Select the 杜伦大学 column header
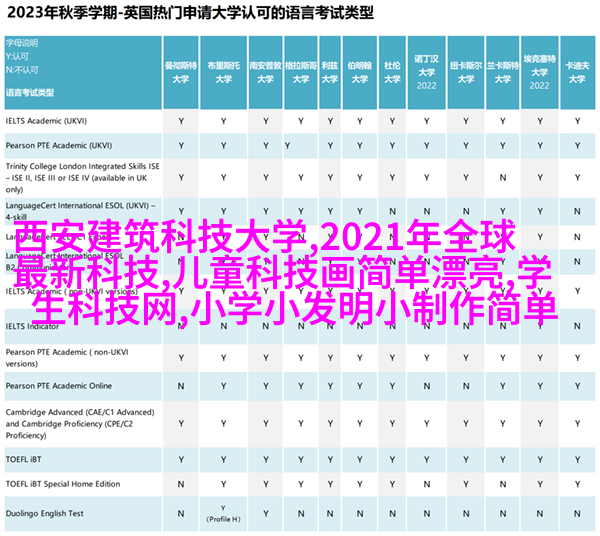 tap(392, 72)
